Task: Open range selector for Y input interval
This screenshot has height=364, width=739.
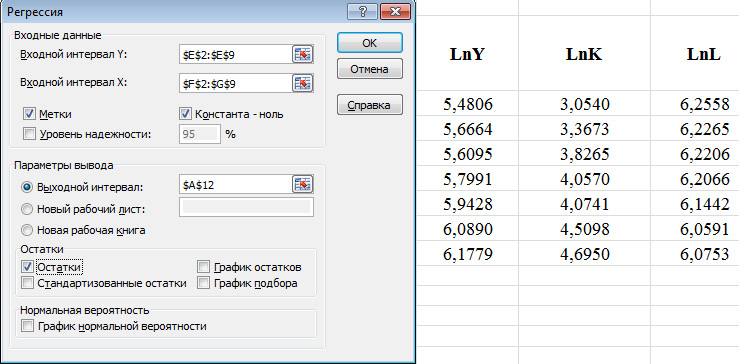Action: click(302, 55)
